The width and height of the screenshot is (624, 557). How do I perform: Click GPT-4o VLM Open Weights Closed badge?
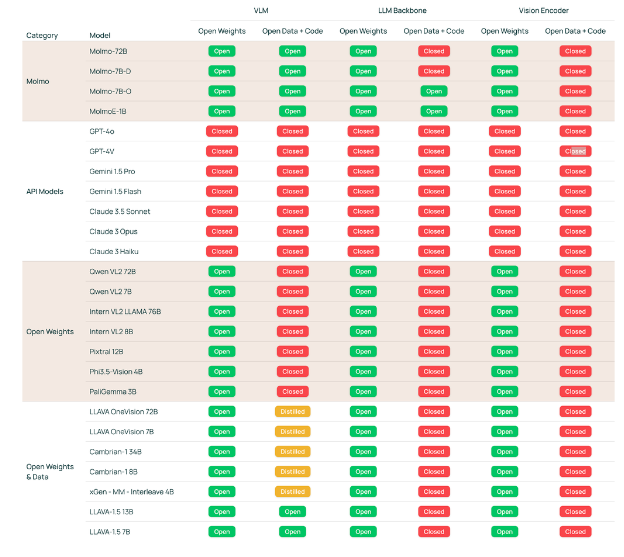click(x=222, y=131)
